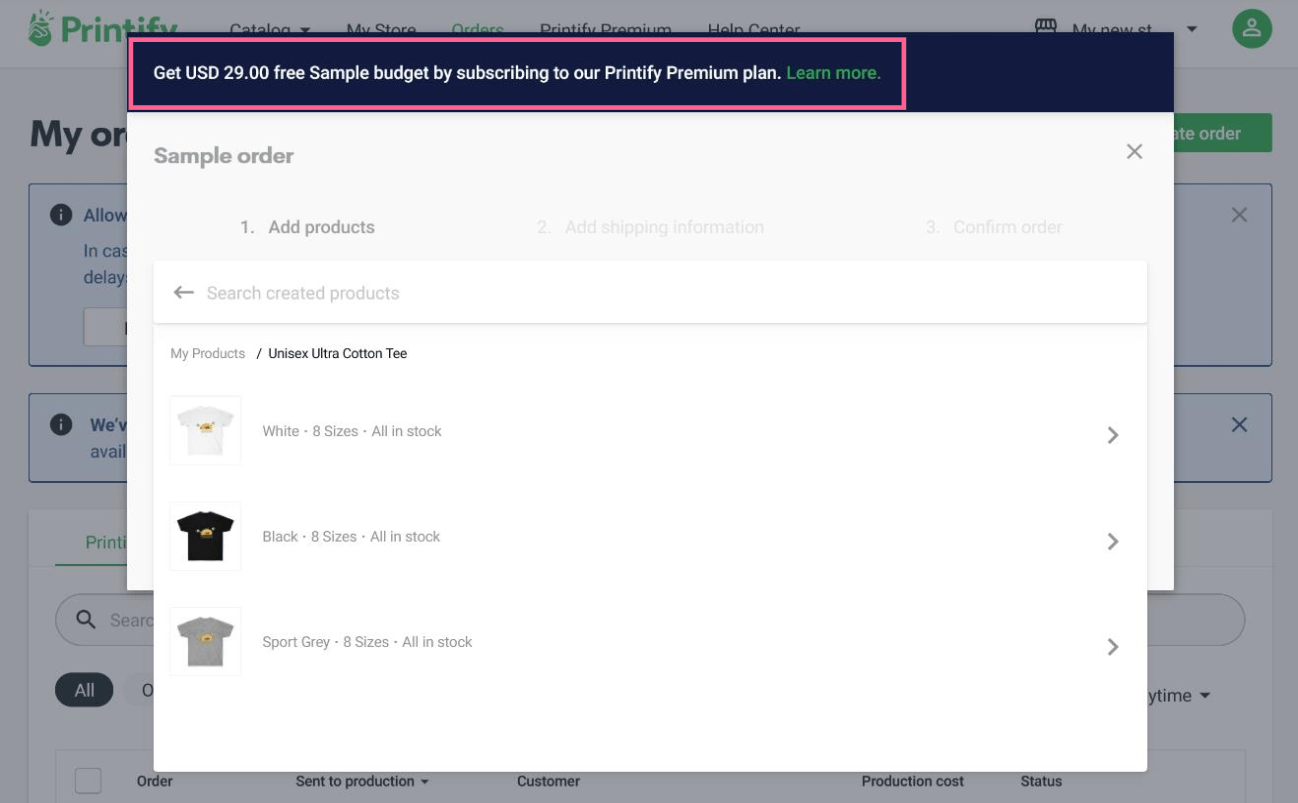Click the info icon on the Allow notice

(60, 214)
